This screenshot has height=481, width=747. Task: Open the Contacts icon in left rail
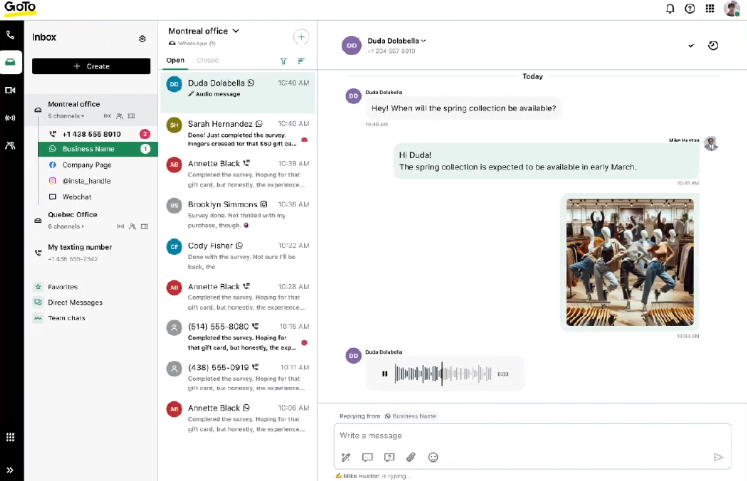pos(10,146)
